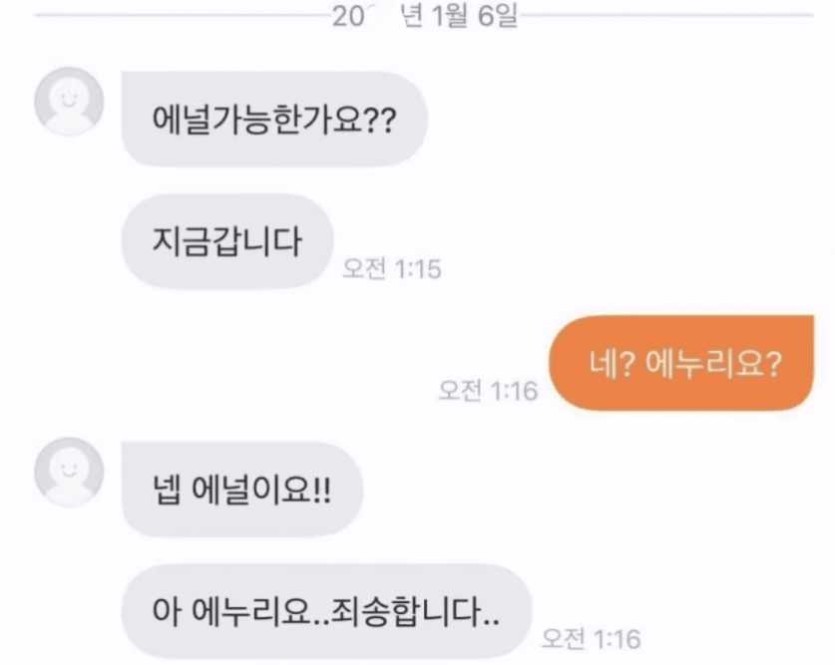Image resolution: width=835 pixels, height=665 pixels.
Task: Select the orange bubble "네? 에누리요?"
Action: (682, 363)
